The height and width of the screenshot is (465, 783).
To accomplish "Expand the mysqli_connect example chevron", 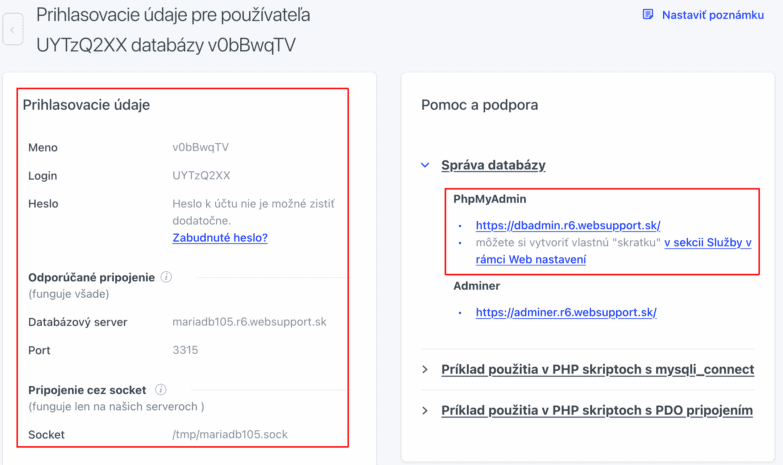I will pos(425,370).
